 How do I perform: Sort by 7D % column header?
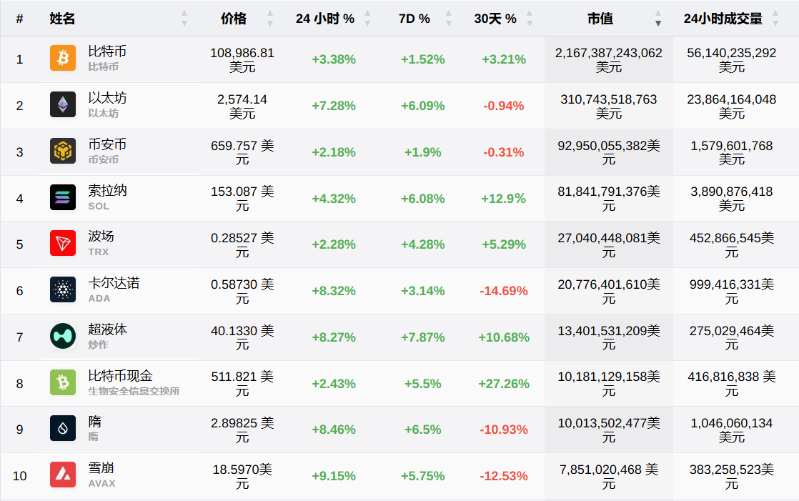(x=416, y=19)
